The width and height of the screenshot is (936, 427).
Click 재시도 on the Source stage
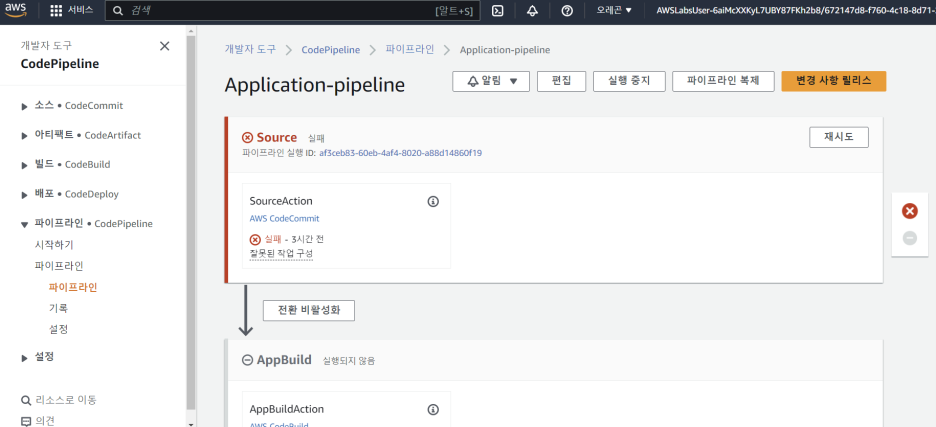[839, 137]
